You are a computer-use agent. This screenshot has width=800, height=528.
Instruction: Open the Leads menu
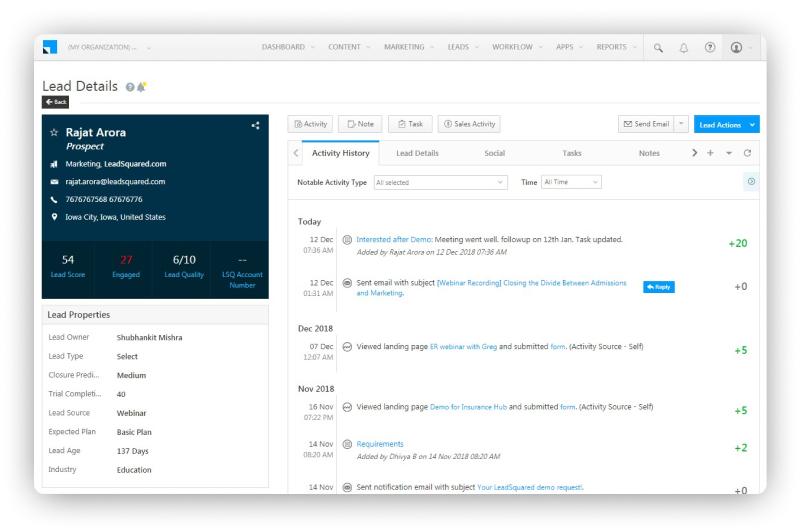tap(463, 47)
